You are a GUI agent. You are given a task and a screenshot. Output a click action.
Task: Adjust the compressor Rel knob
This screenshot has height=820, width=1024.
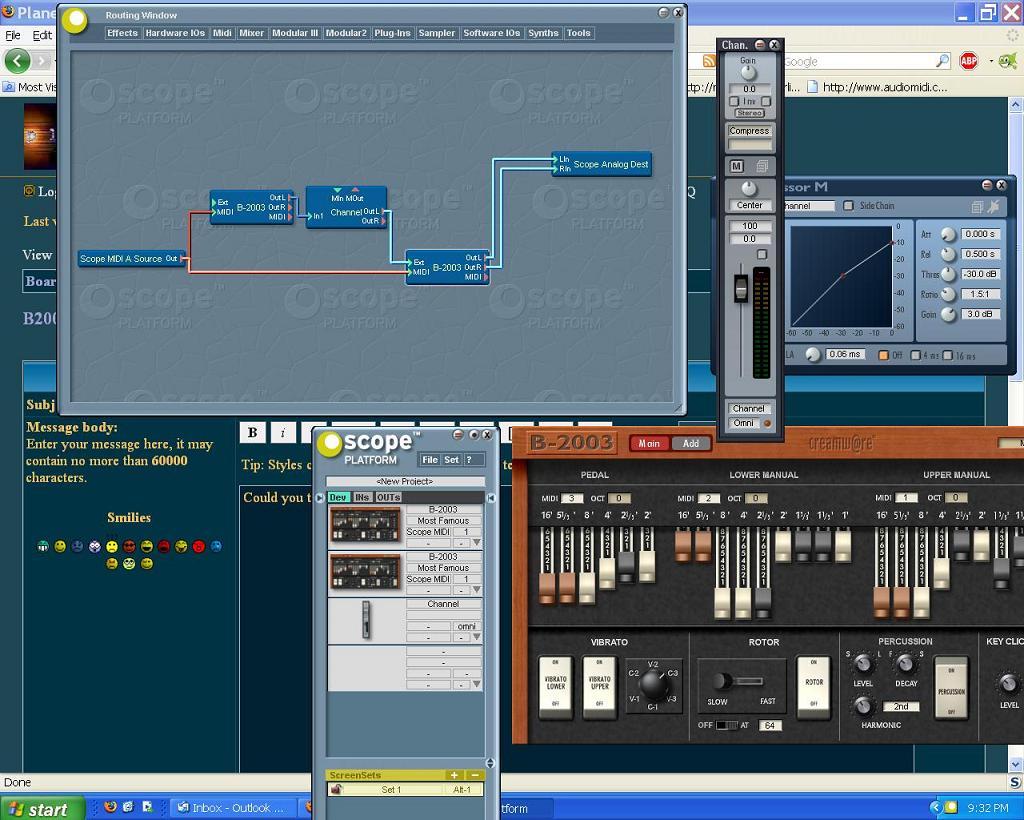[948, 255]
